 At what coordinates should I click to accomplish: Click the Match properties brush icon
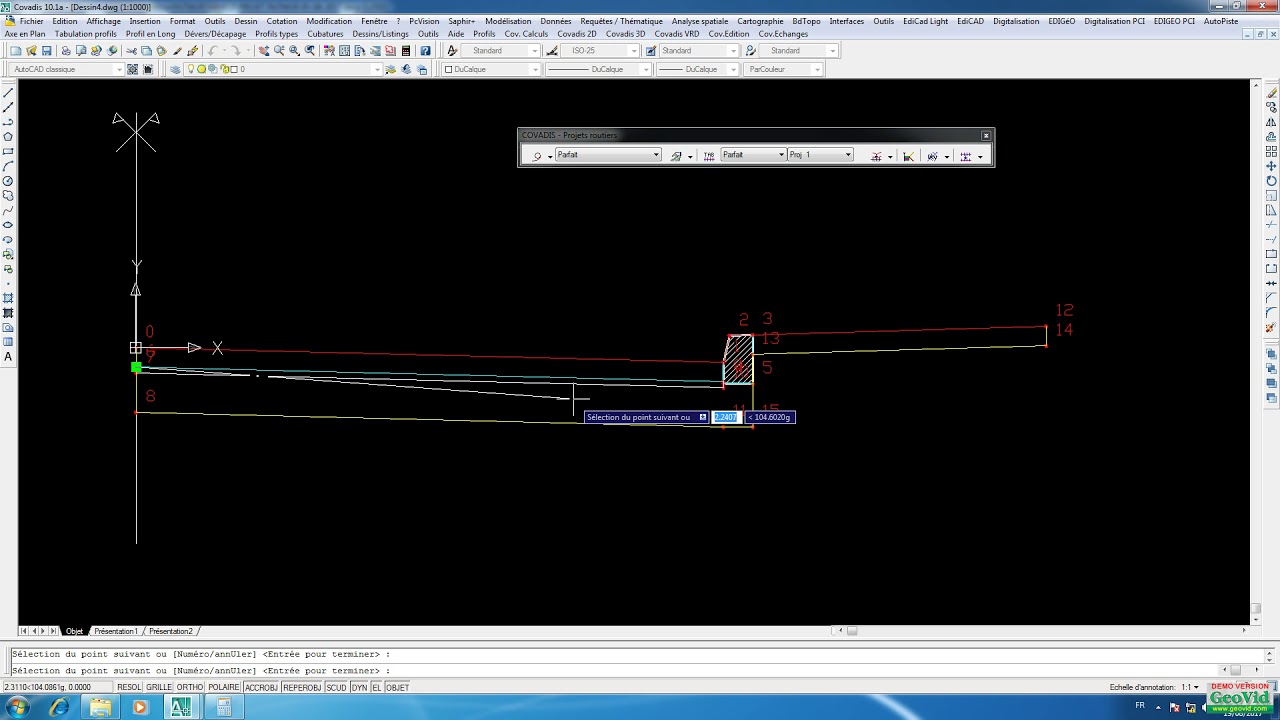coord(177,51)
